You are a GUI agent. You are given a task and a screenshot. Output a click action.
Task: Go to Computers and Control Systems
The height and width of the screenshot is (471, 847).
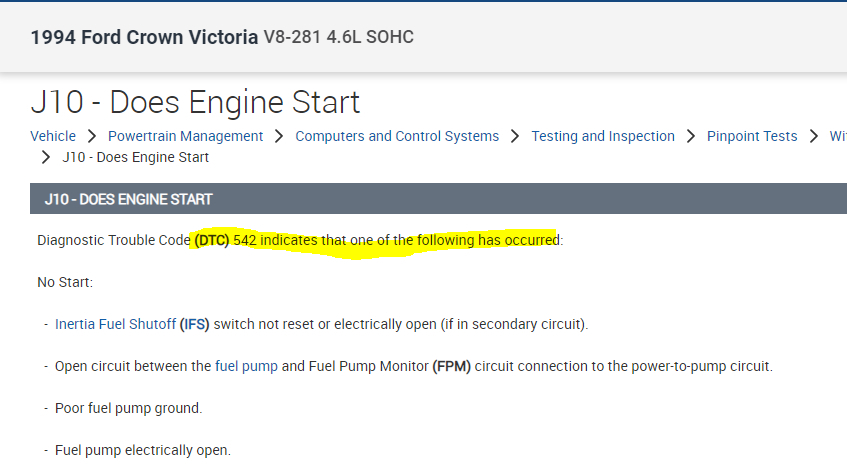[397, 136]
